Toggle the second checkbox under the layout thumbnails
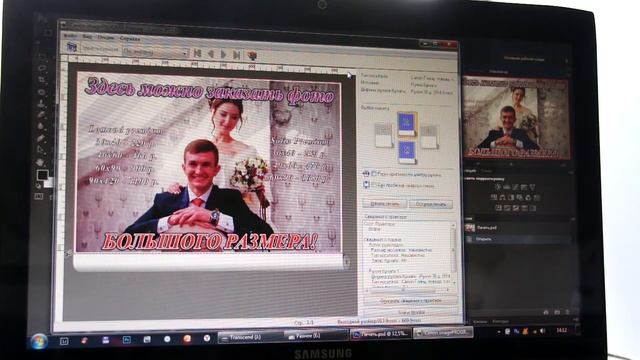Screen dimensions: 640x360 pos(373,185)
